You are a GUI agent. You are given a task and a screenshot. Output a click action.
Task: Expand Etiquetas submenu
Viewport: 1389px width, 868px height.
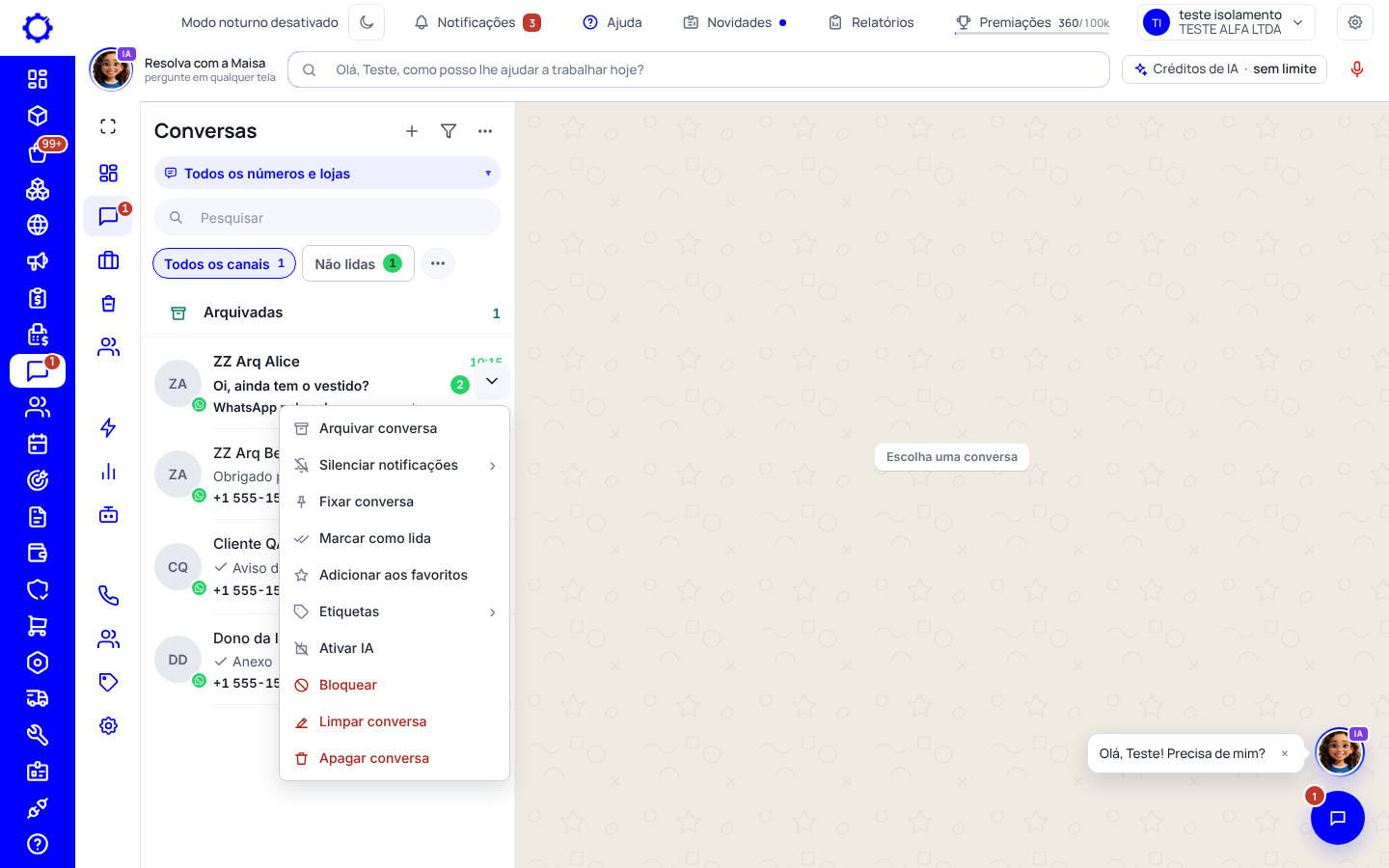coord(395,611)
